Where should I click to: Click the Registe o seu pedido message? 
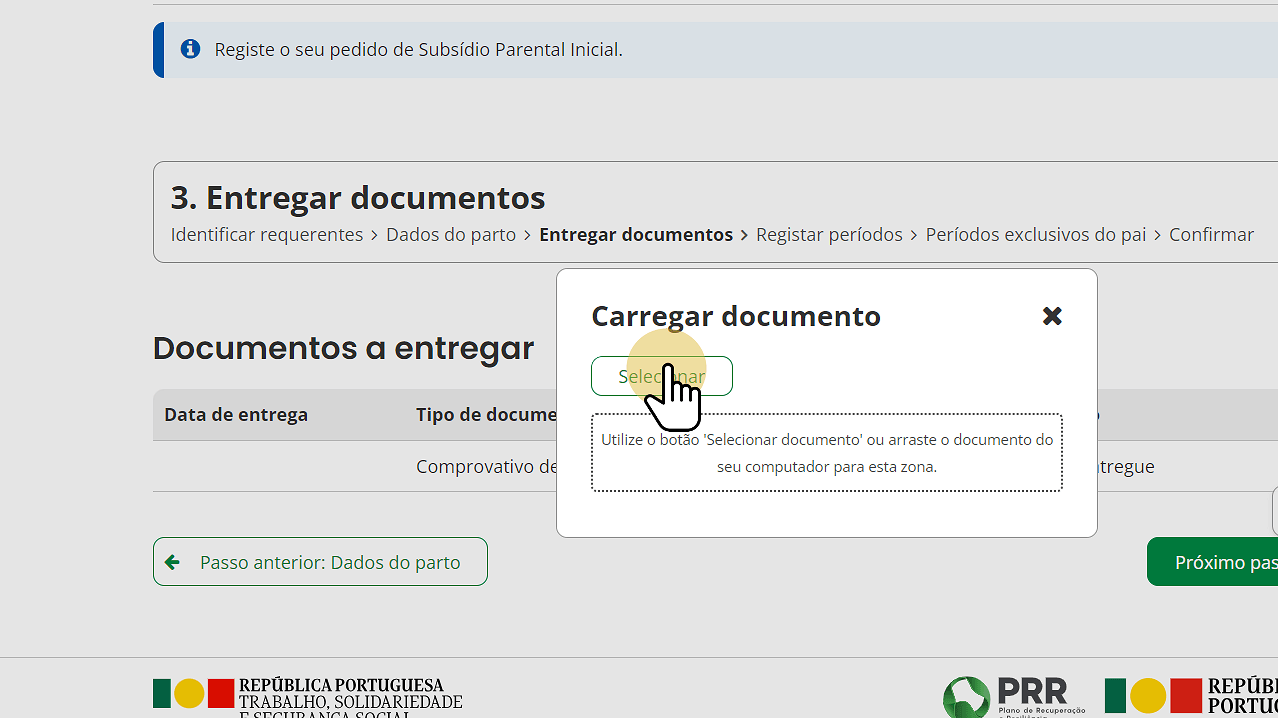point(418,49)
